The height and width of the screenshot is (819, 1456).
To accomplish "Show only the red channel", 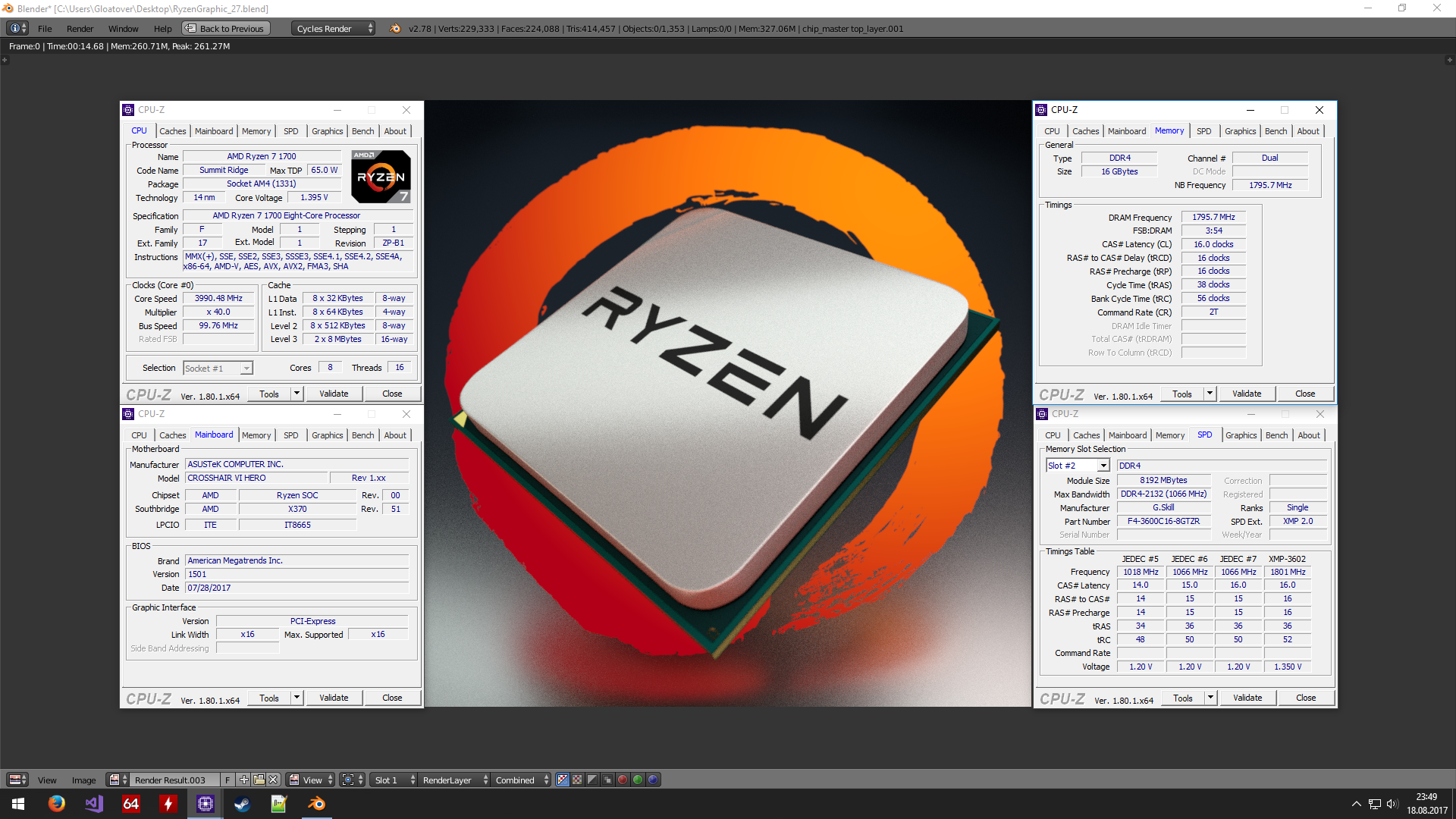I will click(x=623, y=780).
